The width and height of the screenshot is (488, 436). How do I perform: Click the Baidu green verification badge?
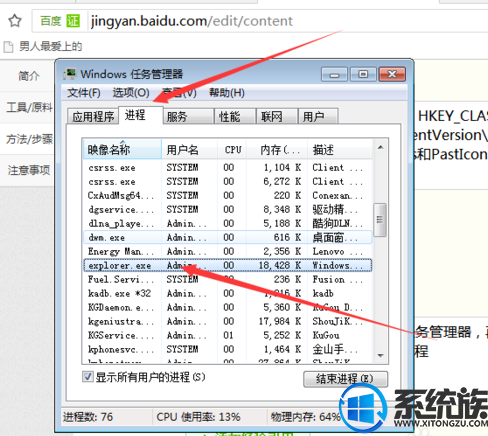pos(73,21)
